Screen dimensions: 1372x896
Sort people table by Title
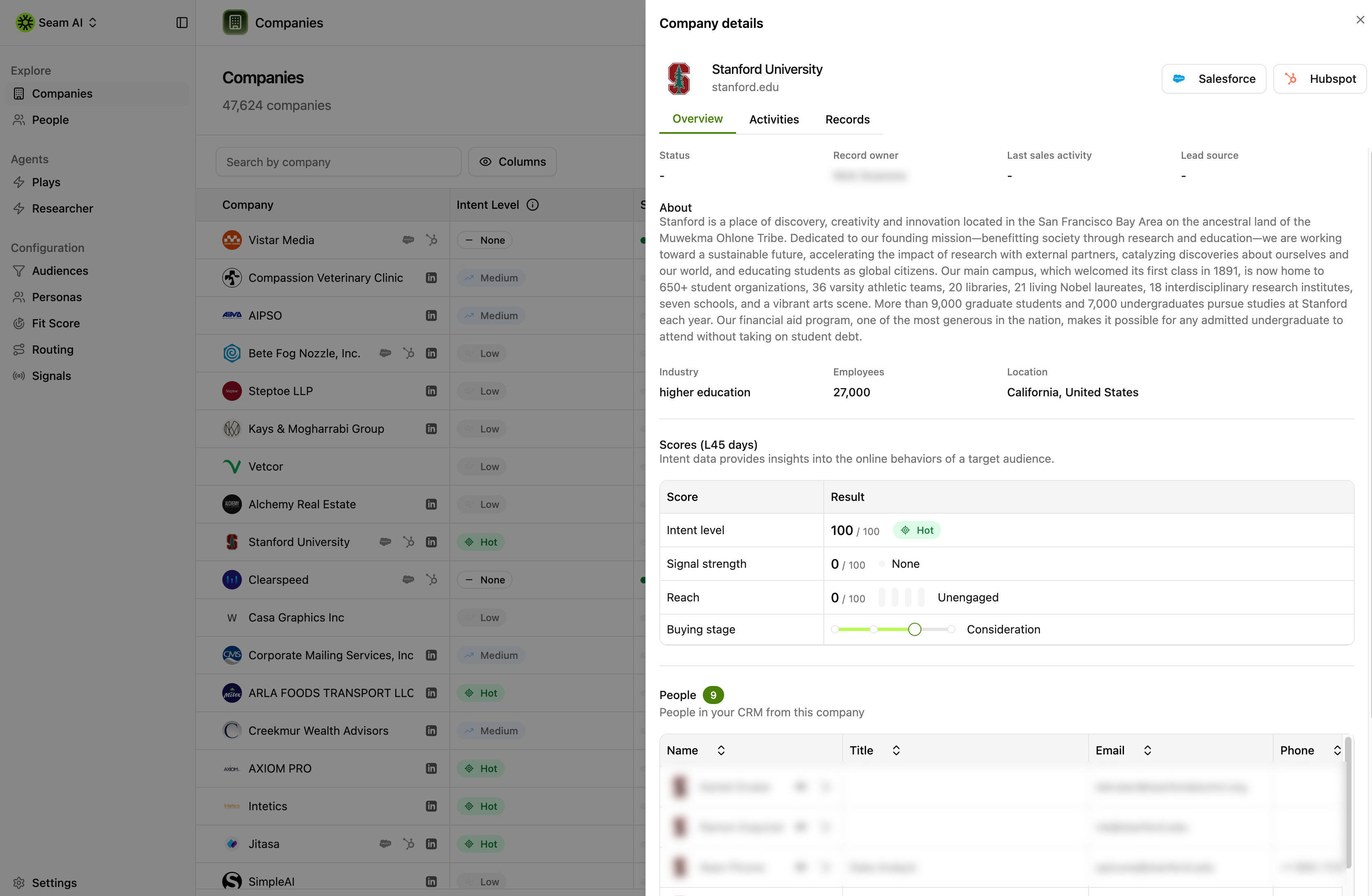(x=896, y=750)
